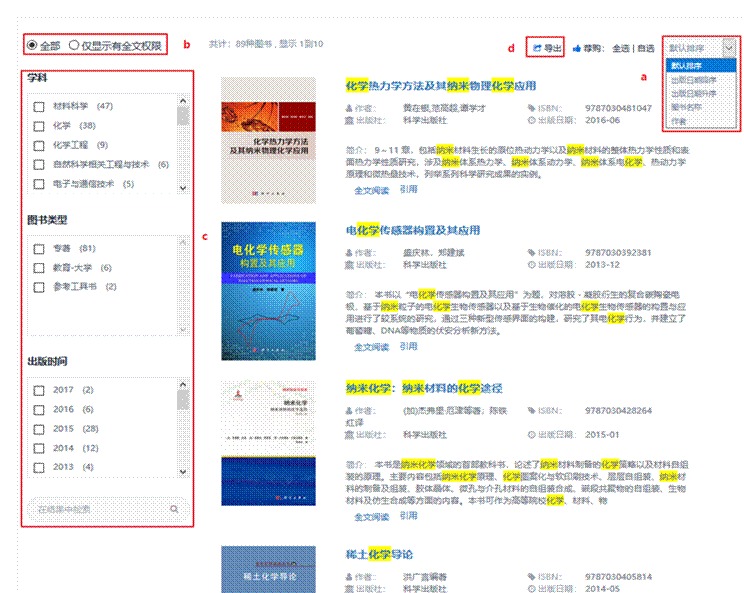This screenshot has height=593, width=744.
Task: Click the ISBN tag icon beside 9787030481047
Action: click(x=531, y=108)
